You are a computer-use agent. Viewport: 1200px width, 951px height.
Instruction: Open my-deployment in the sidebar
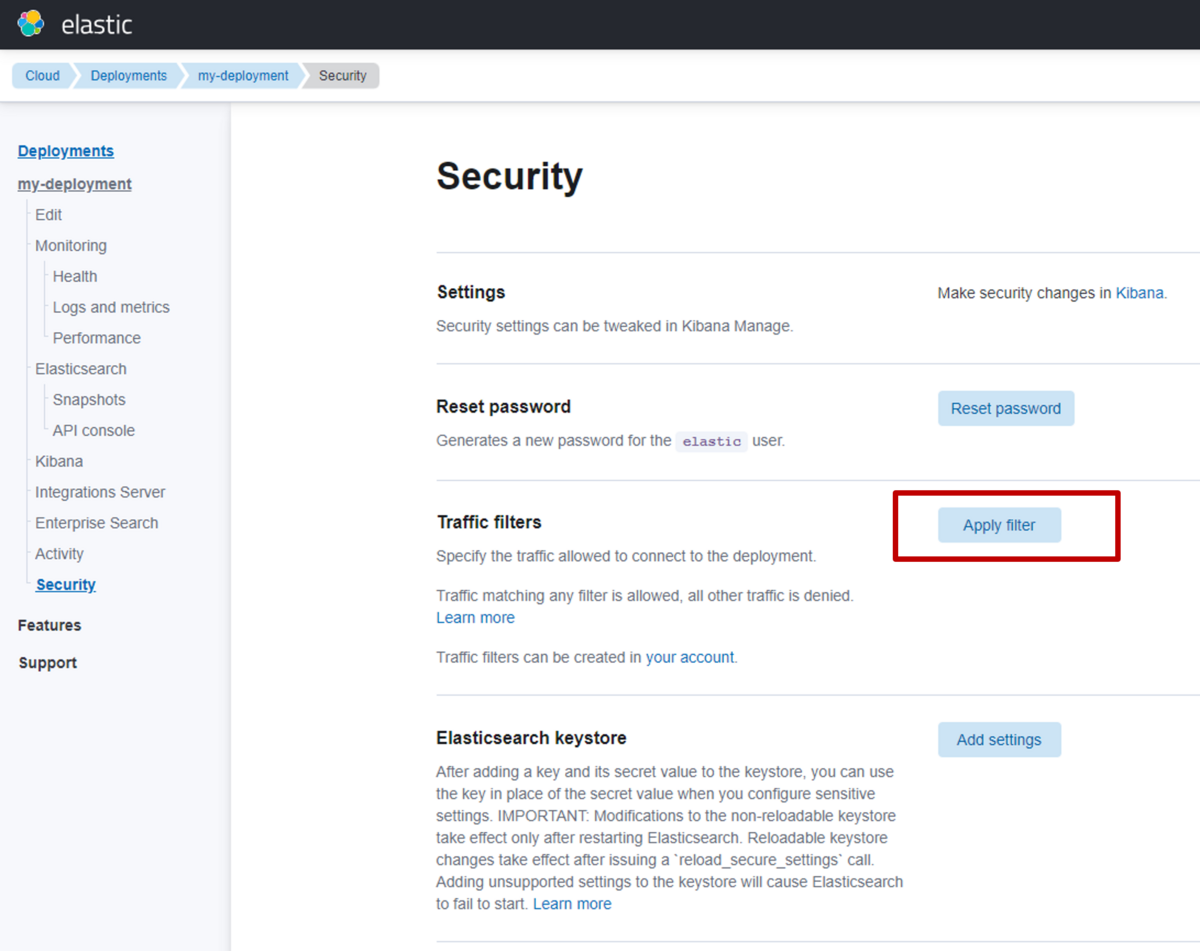click(x=75, y=184)
